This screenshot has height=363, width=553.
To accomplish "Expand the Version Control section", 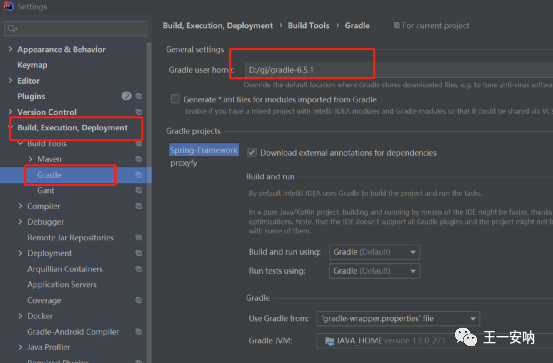I will 10,112.
